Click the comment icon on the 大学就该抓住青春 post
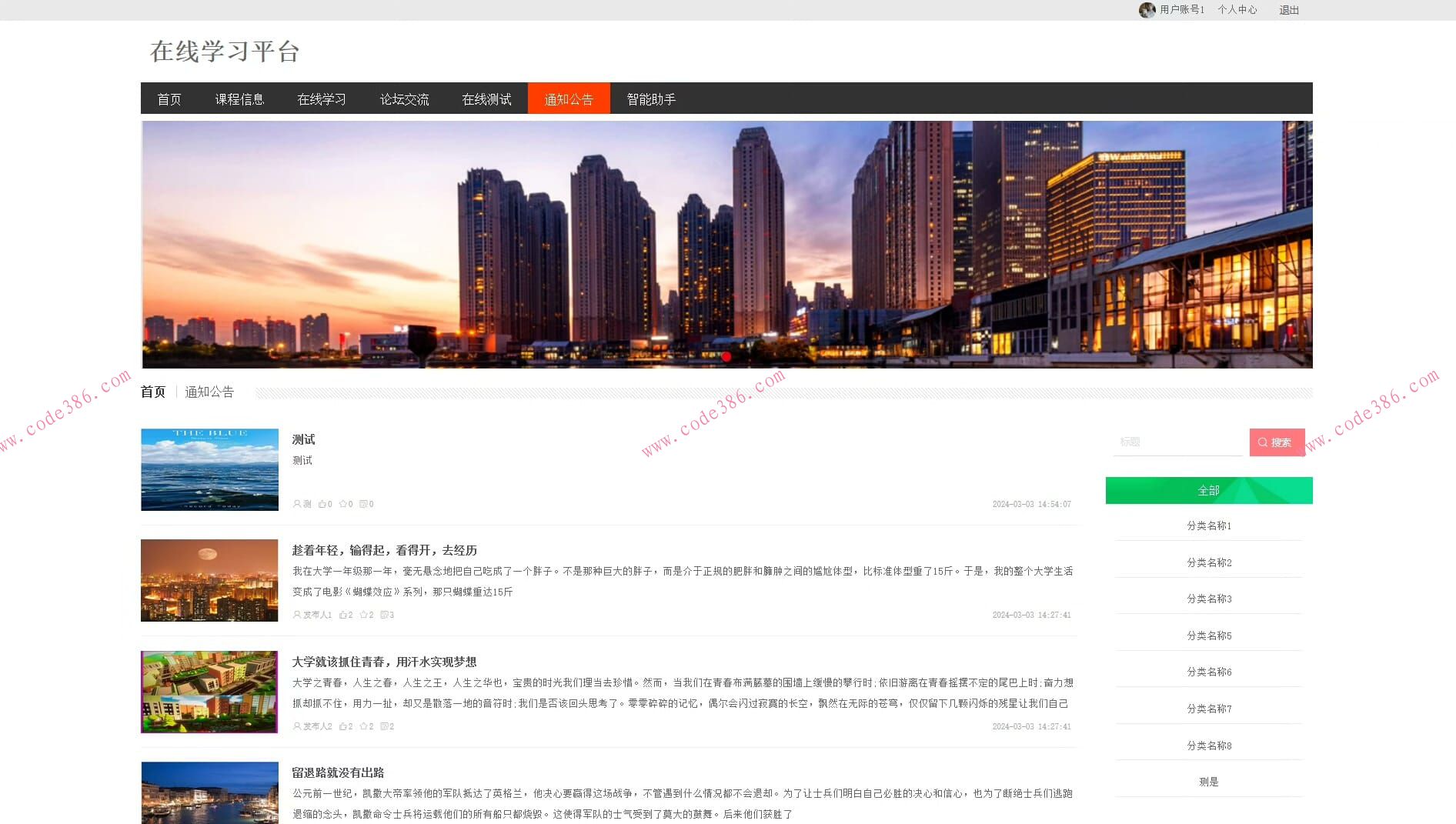The height and width of the screenshot is (824, 1456). tap(384, 726)
